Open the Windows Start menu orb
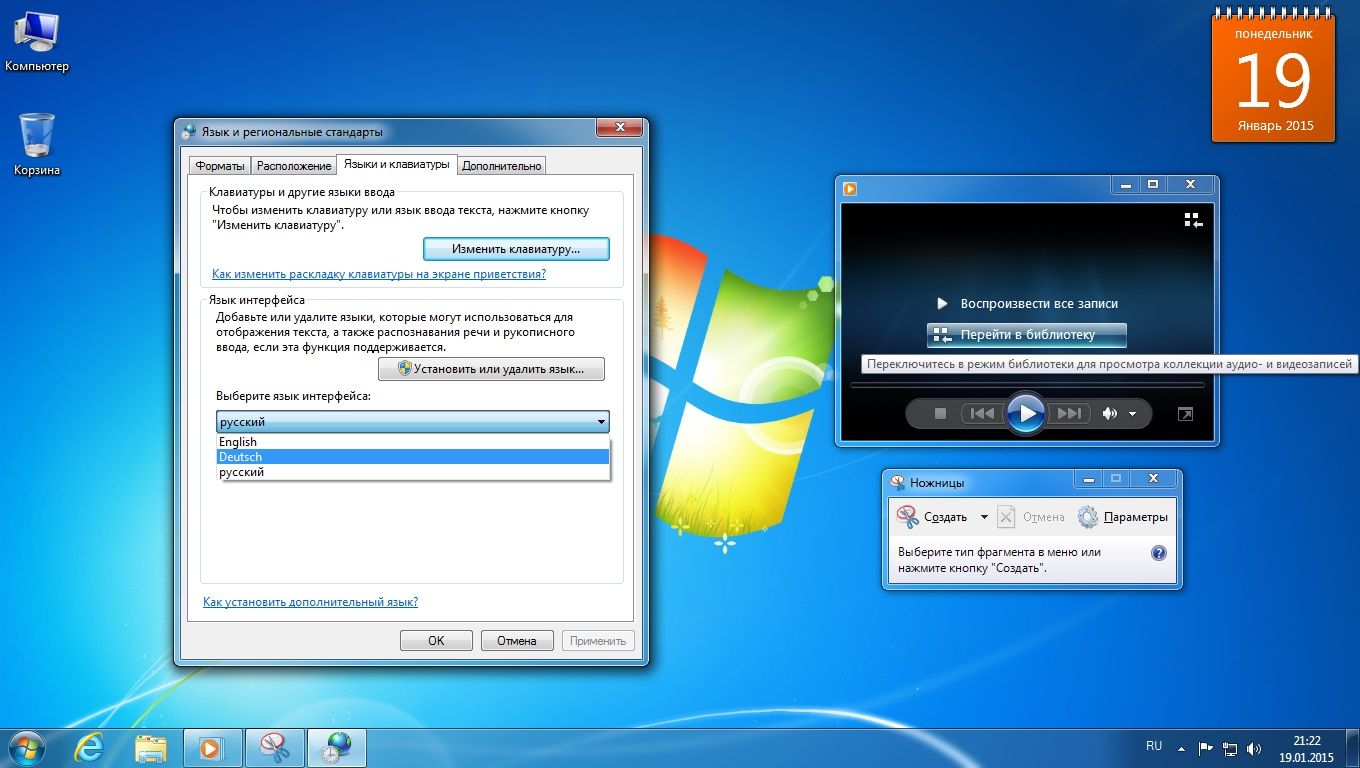The width and height of the screenshot is (1360, 768). (x=27, y=747)
